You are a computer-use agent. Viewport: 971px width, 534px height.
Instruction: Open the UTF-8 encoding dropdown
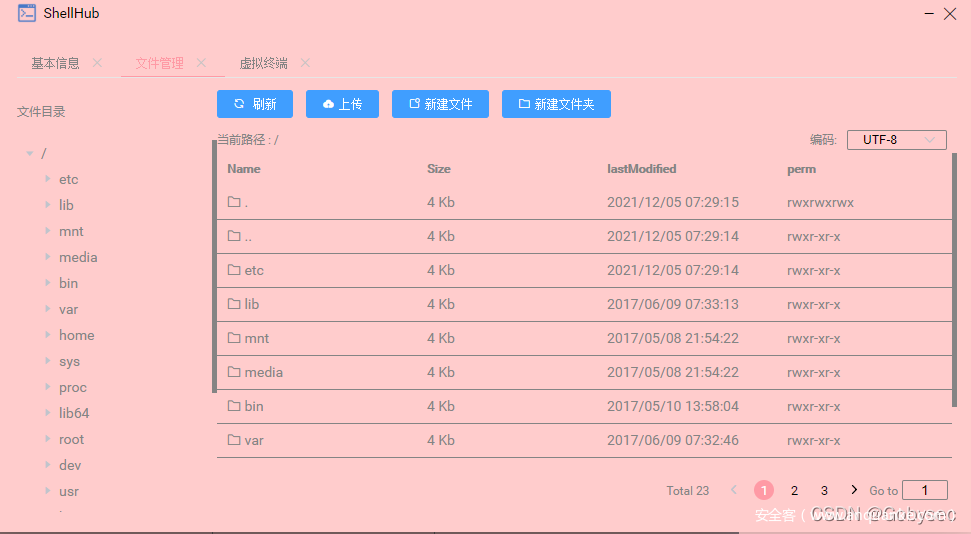point(896,140)
